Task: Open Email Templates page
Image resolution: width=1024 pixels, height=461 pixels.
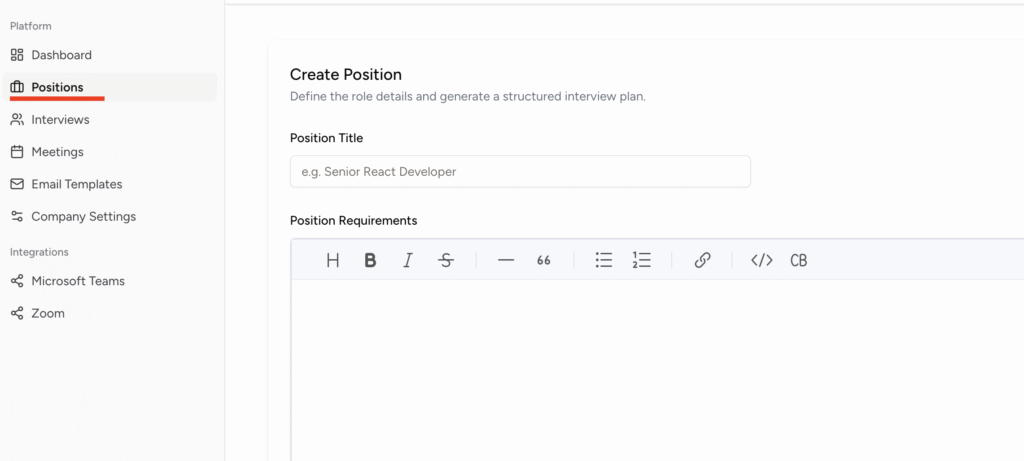Action: [x=76, y=184]
